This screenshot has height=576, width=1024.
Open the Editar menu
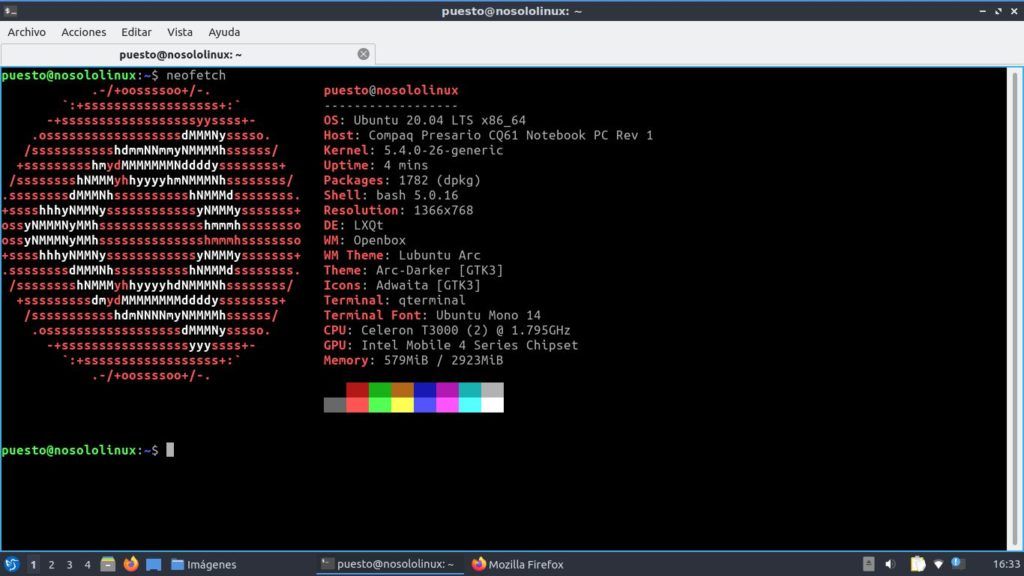pos(136,32)
